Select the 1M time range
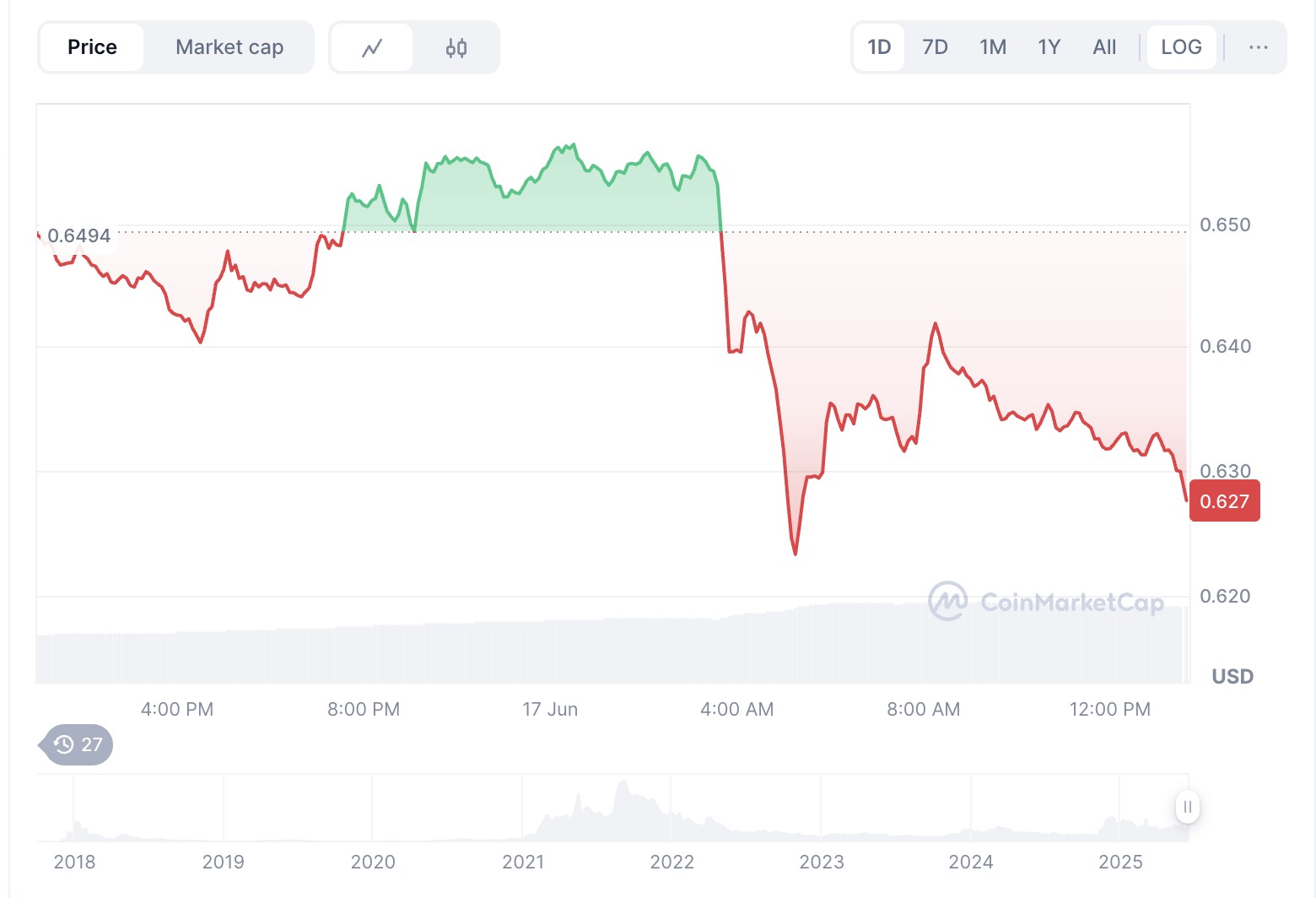1316x898 pixels. point(993,47)
